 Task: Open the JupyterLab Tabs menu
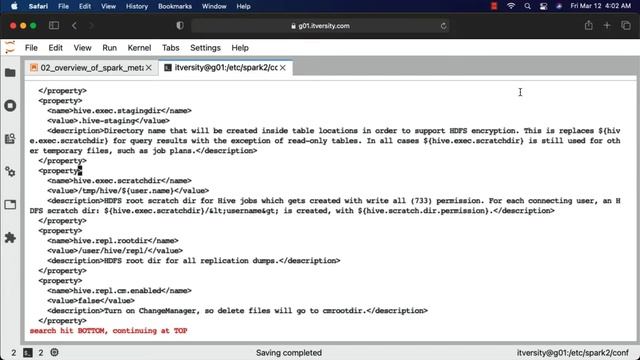pos(171,48)
